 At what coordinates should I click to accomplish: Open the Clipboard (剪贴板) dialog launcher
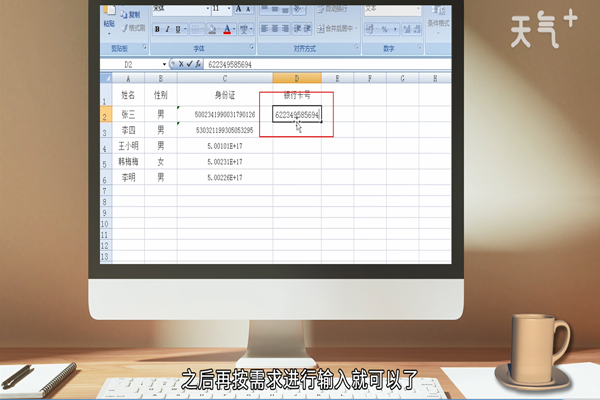click(x=145, y=47)
